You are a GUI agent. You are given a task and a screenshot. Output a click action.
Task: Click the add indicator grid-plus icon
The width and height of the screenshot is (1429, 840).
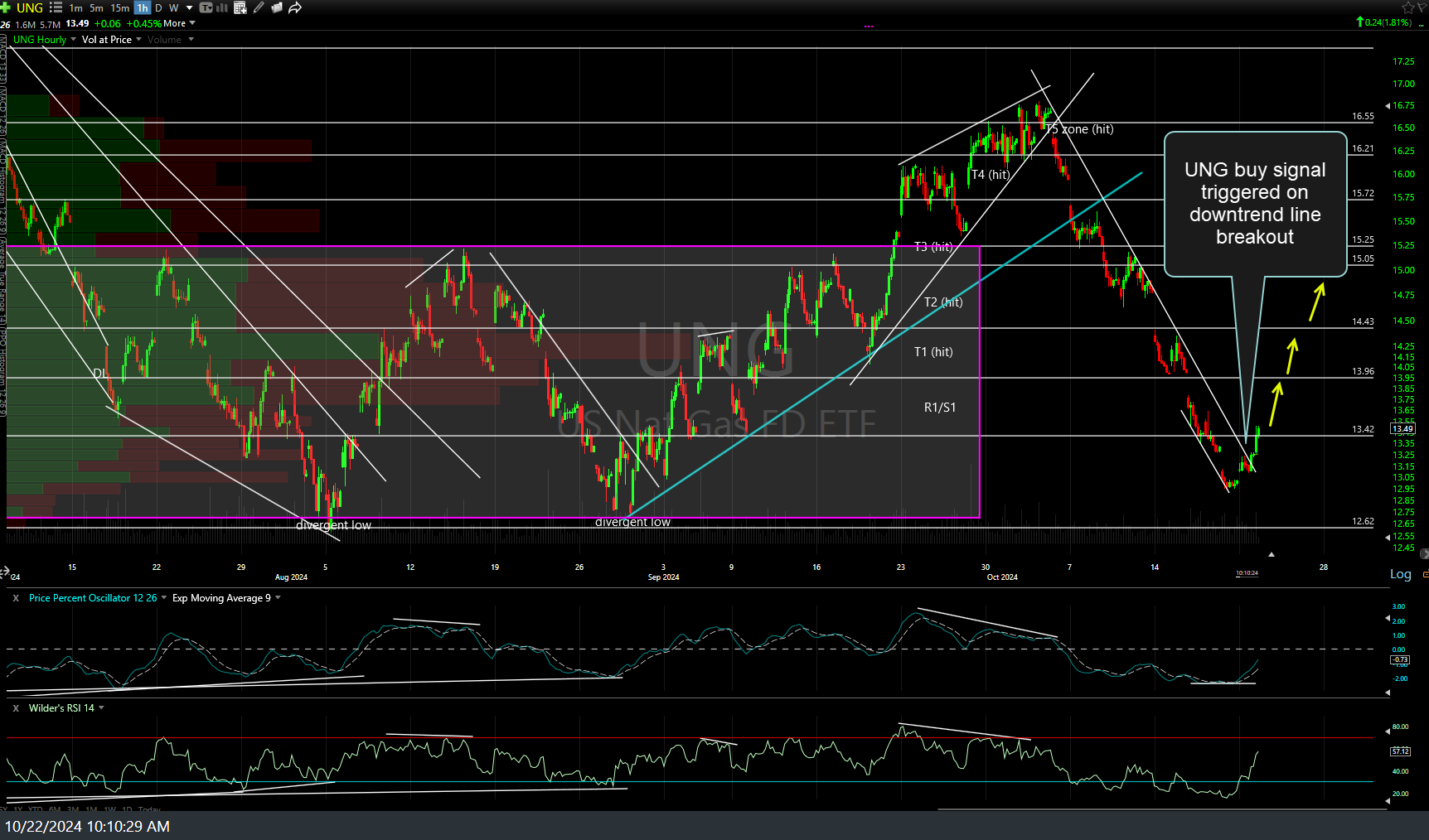click(x=240, y=7)
